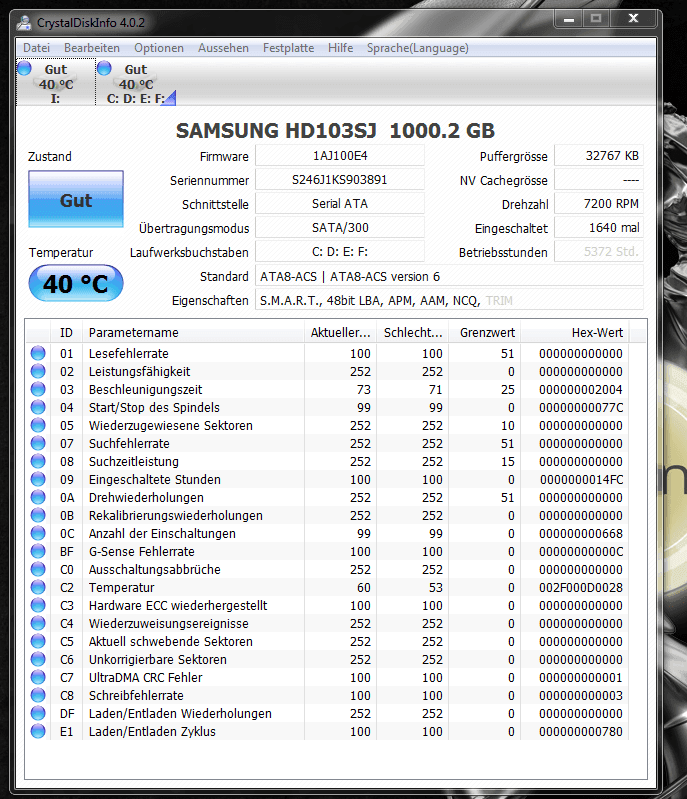Screen dimensions: 687x799
Task: Click the status orb for Schreibfehlerrate
Action: pos(38,695)
